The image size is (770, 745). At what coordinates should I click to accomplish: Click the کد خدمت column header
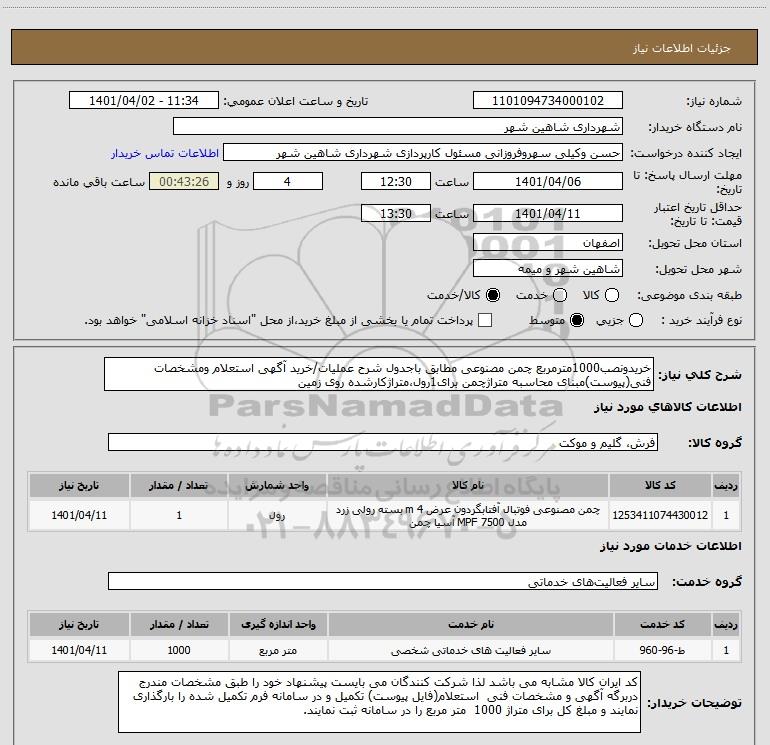tap(662, 624)
